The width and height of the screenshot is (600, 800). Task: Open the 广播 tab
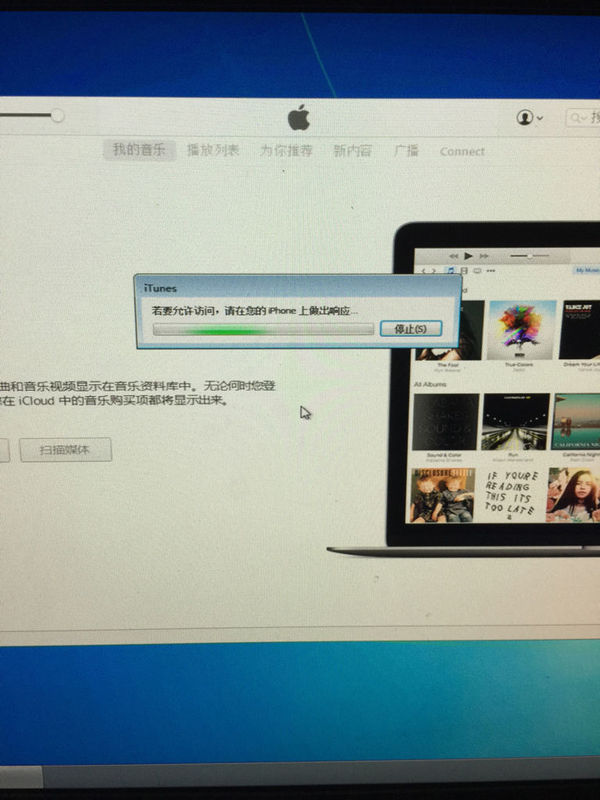[406, 151]
